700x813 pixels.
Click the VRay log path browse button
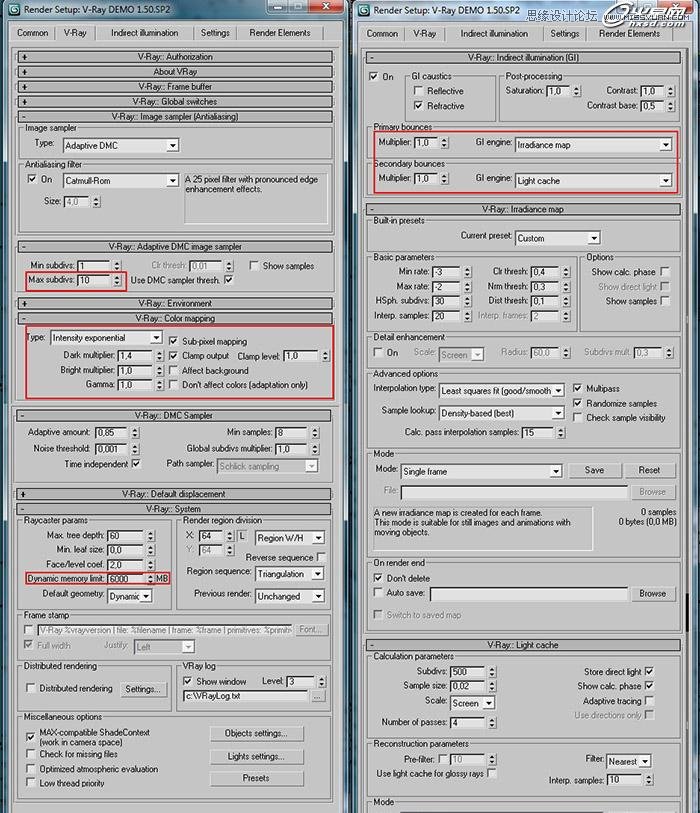(x=318, y=697)
